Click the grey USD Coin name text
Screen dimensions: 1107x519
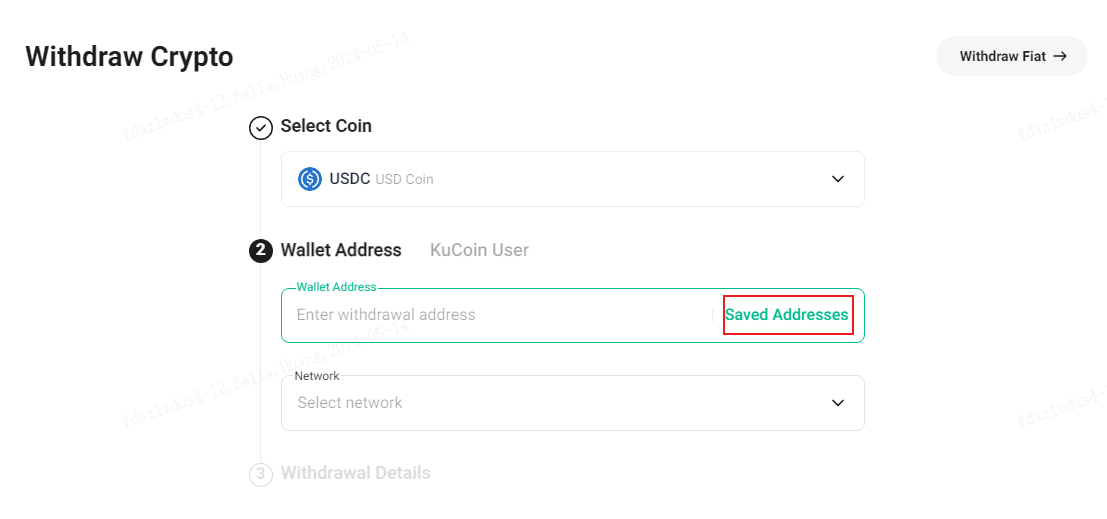tap(405, 179)
